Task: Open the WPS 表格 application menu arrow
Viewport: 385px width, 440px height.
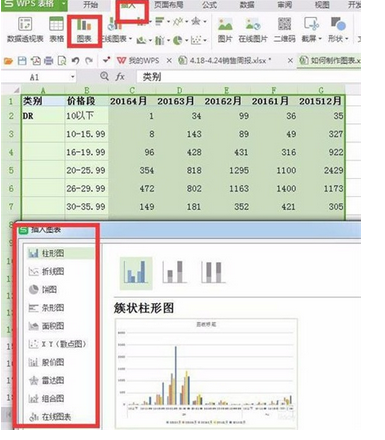Action: coord(63,4)
